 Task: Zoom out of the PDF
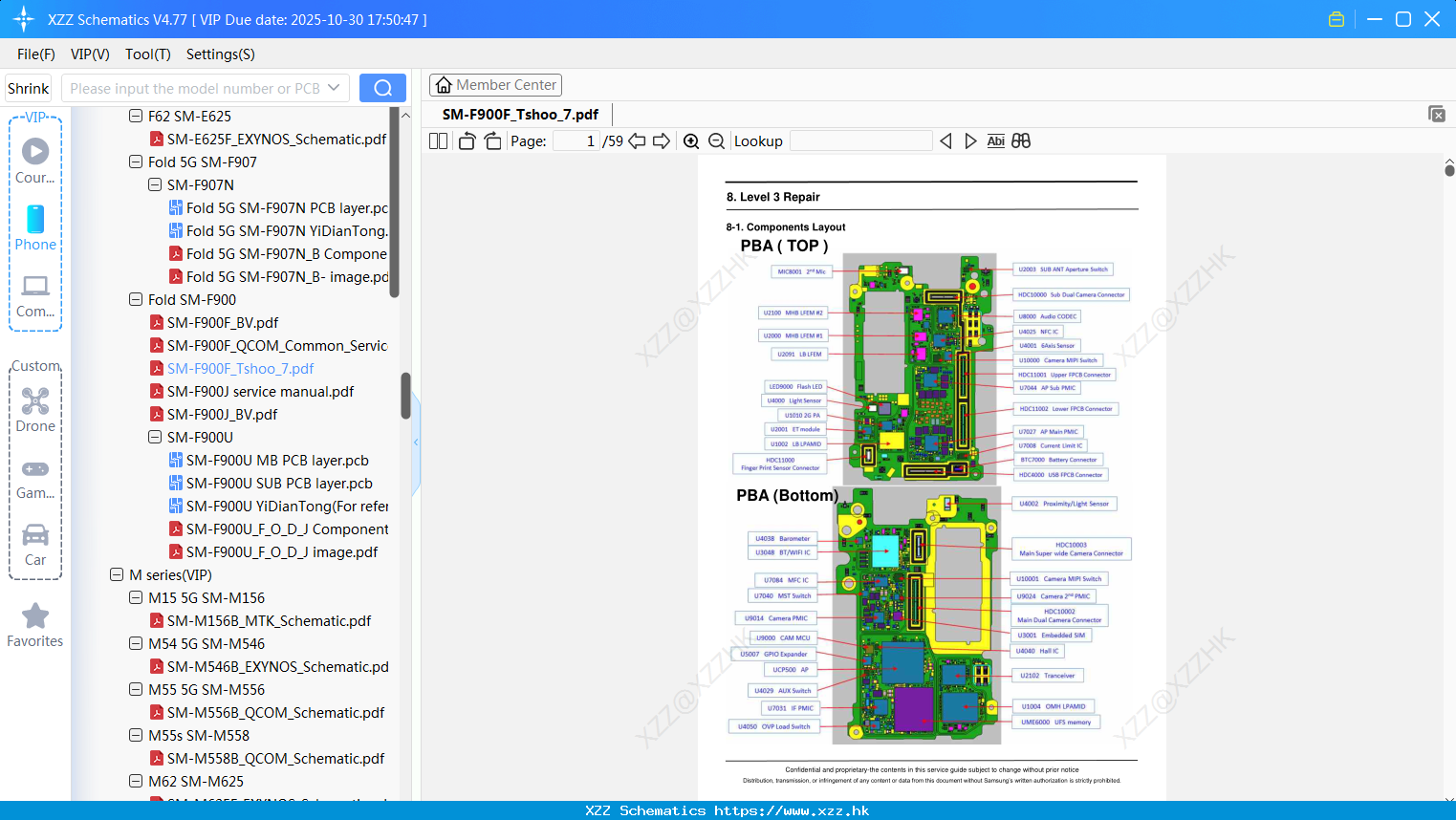coord(716,140)
